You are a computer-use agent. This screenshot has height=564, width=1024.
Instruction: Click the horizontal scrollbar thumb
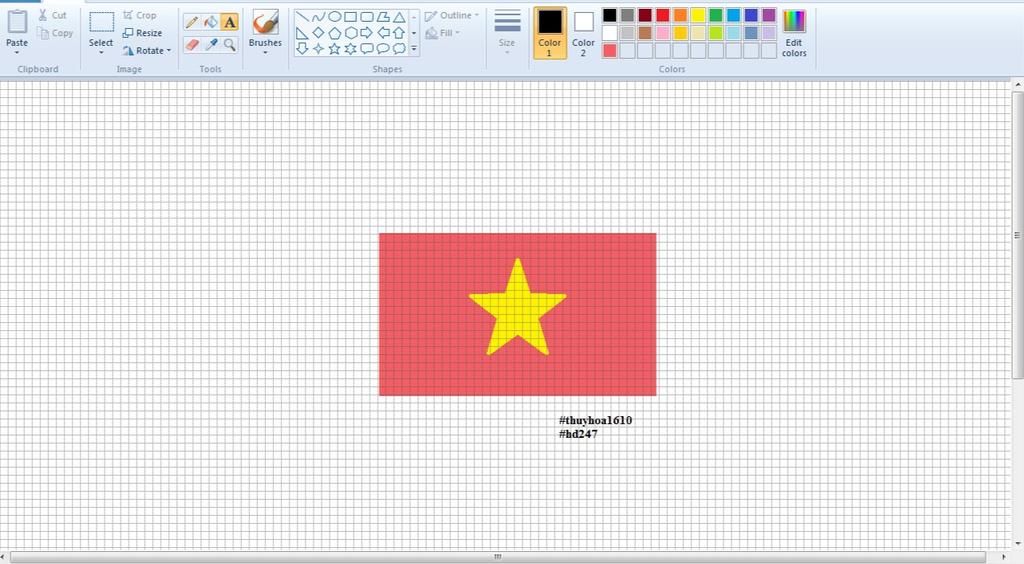click(x=498, y=557)
